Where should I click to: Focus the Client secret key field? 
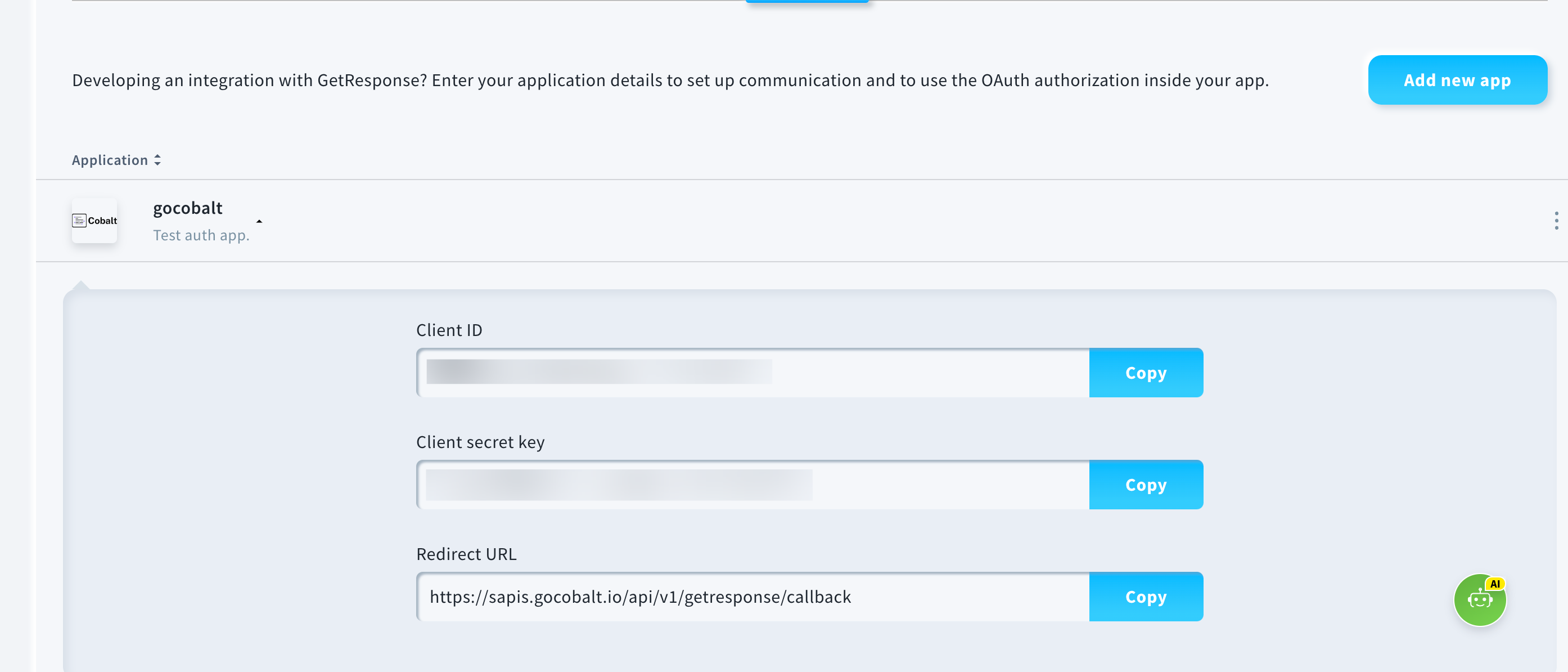tap(753, 485)
